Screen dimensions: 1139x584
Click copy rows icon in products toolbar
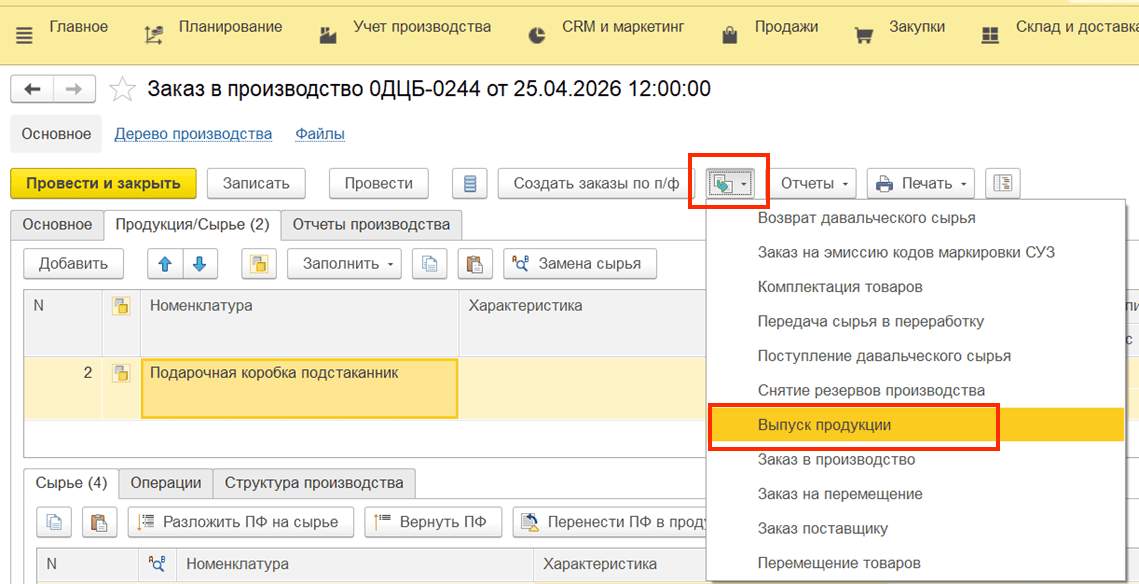click(430, 264)
